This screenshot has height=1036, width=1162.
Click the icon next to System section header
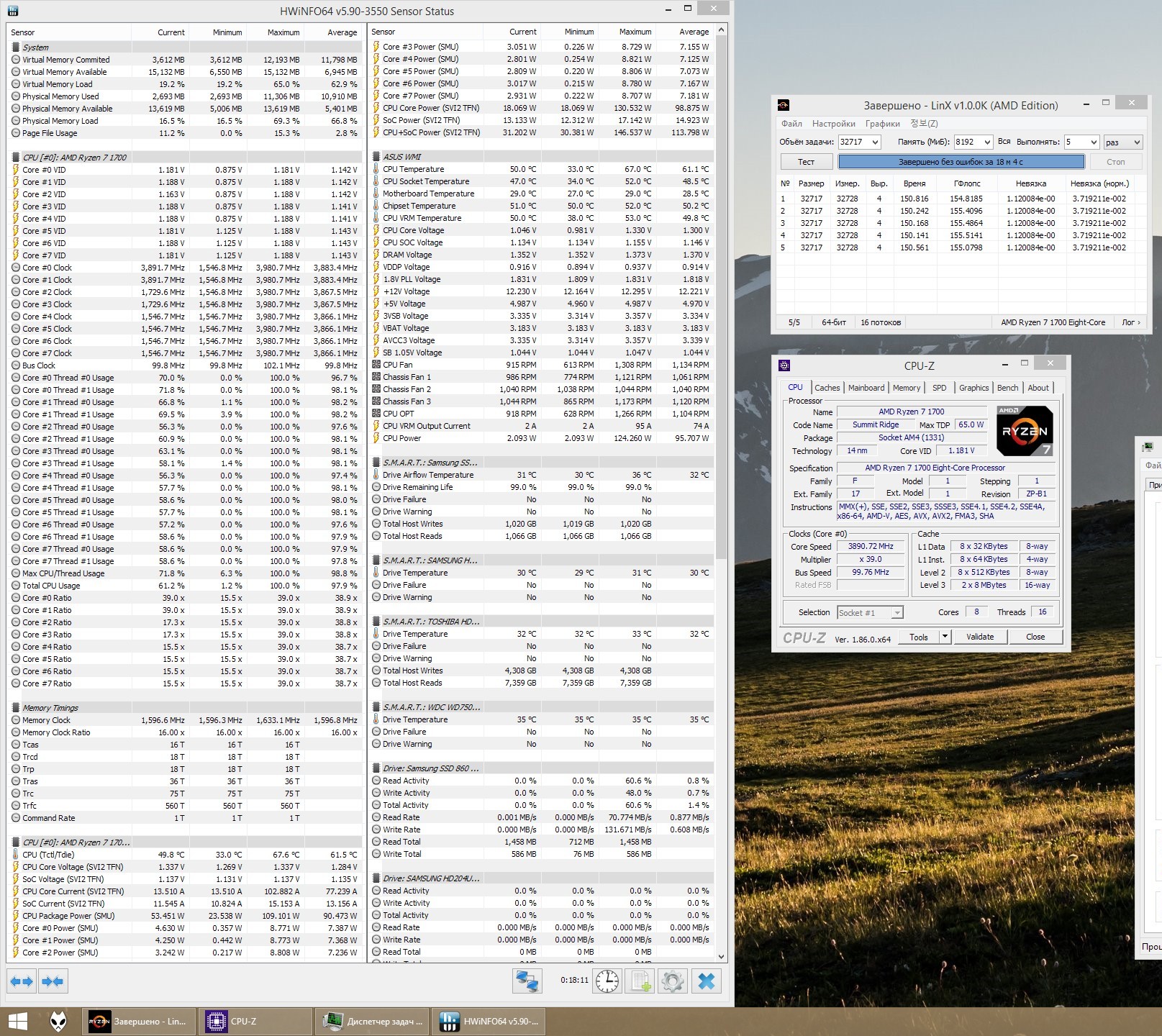tap(16, 47)
